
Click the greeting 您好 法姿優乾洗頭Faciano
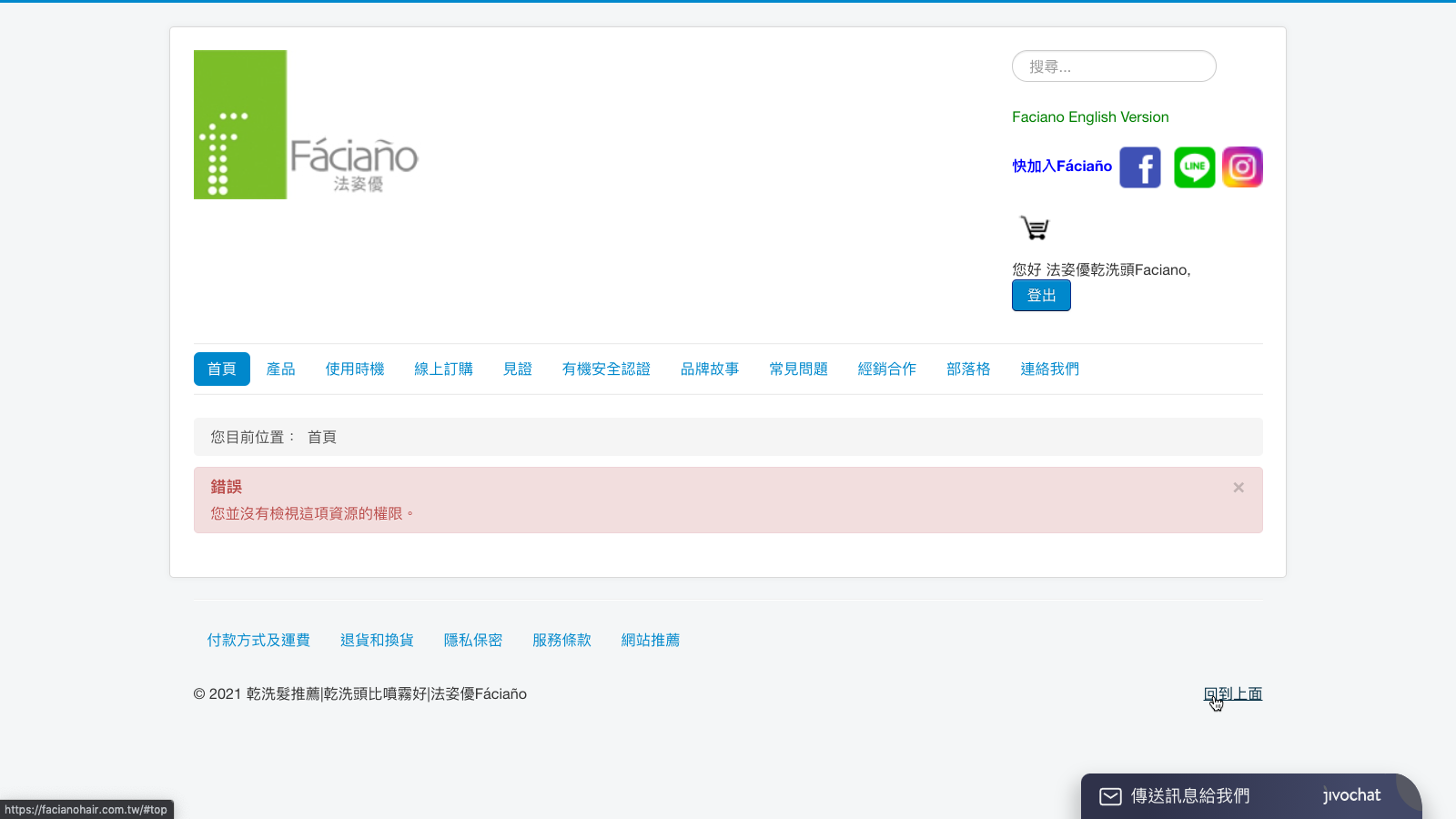click(1101, 270)
